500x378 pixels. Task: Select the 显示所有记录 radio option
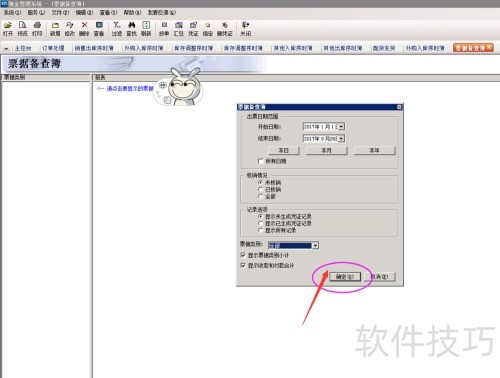pyautogui.click(x=261, y=230)
